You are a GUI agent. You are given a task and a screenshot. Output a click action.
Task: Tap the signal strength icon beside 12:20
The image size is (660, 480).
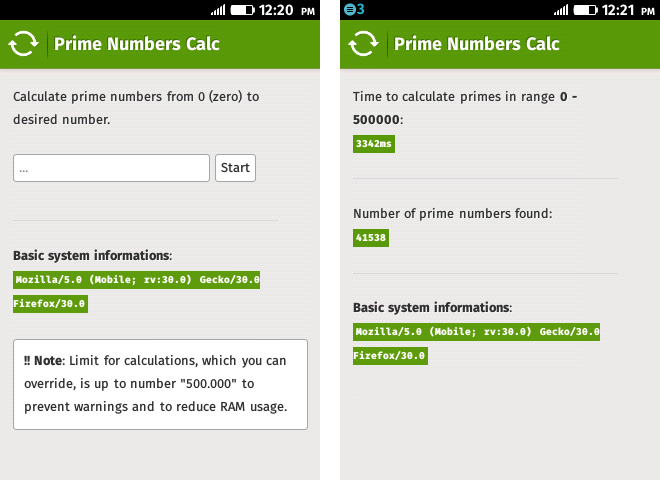(219, 10)
